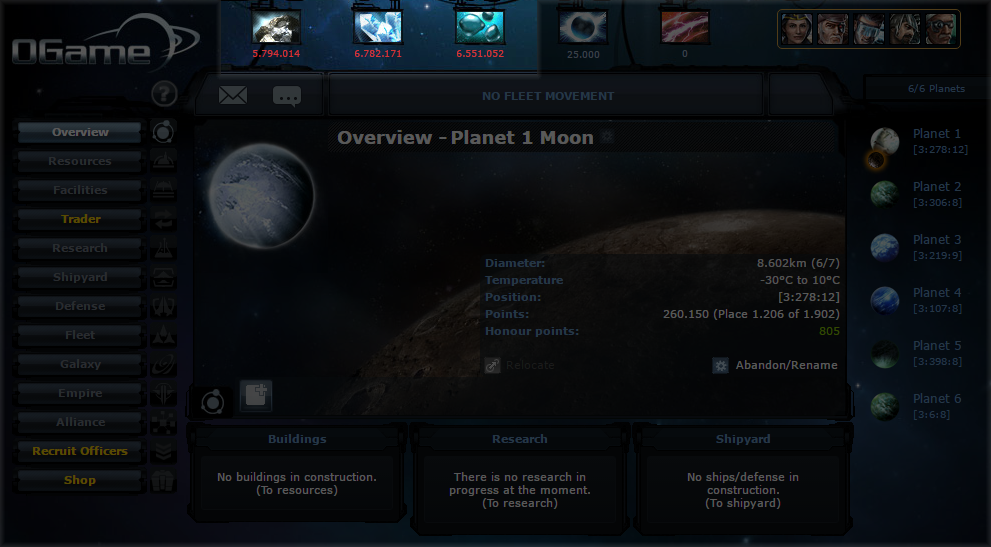Image resolution: width=991 pixels, height=547 pixels.
Task: Open the Galaxy menu
Action: point(80,364)
